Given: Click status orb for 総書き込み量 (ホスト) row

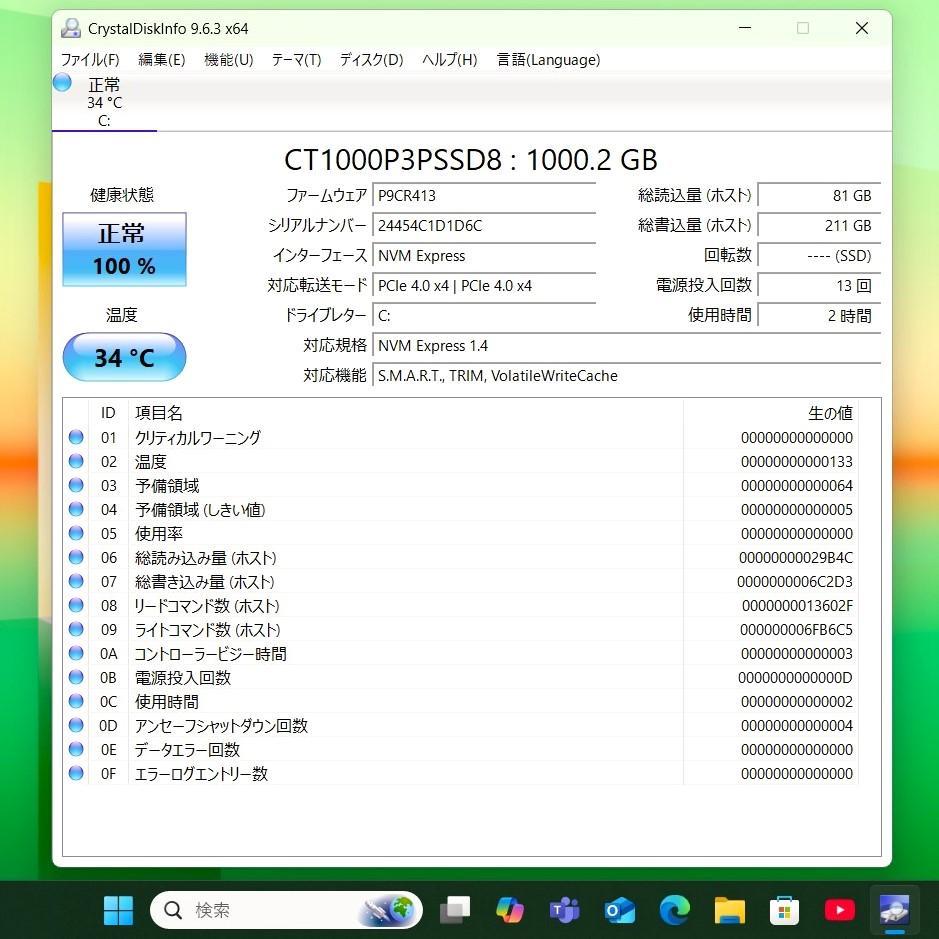Looking at the screenshot, I should [76, 581].
